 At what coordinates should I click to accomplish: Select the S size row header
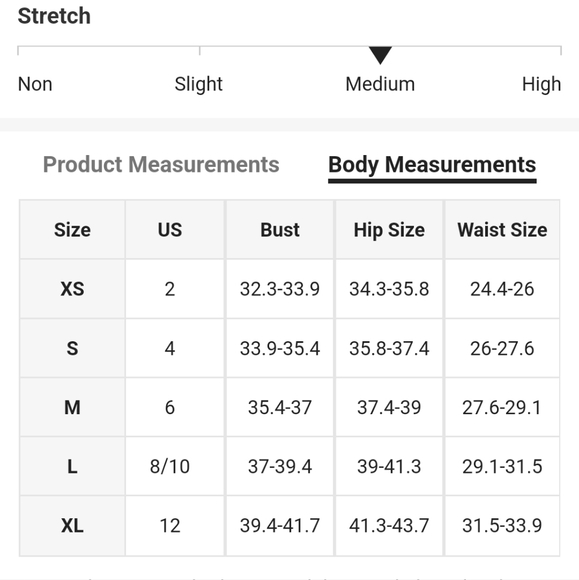[x=73, y=348]
